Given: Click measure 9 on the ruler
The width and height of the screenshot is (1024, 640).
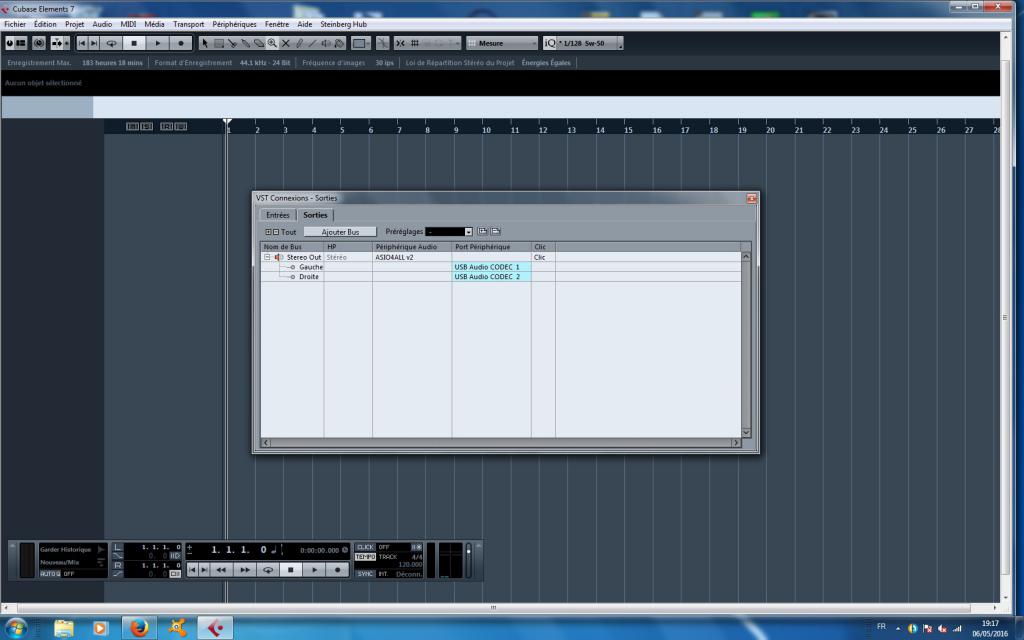Looking at the screenshot, I should [x=456, y=129].
